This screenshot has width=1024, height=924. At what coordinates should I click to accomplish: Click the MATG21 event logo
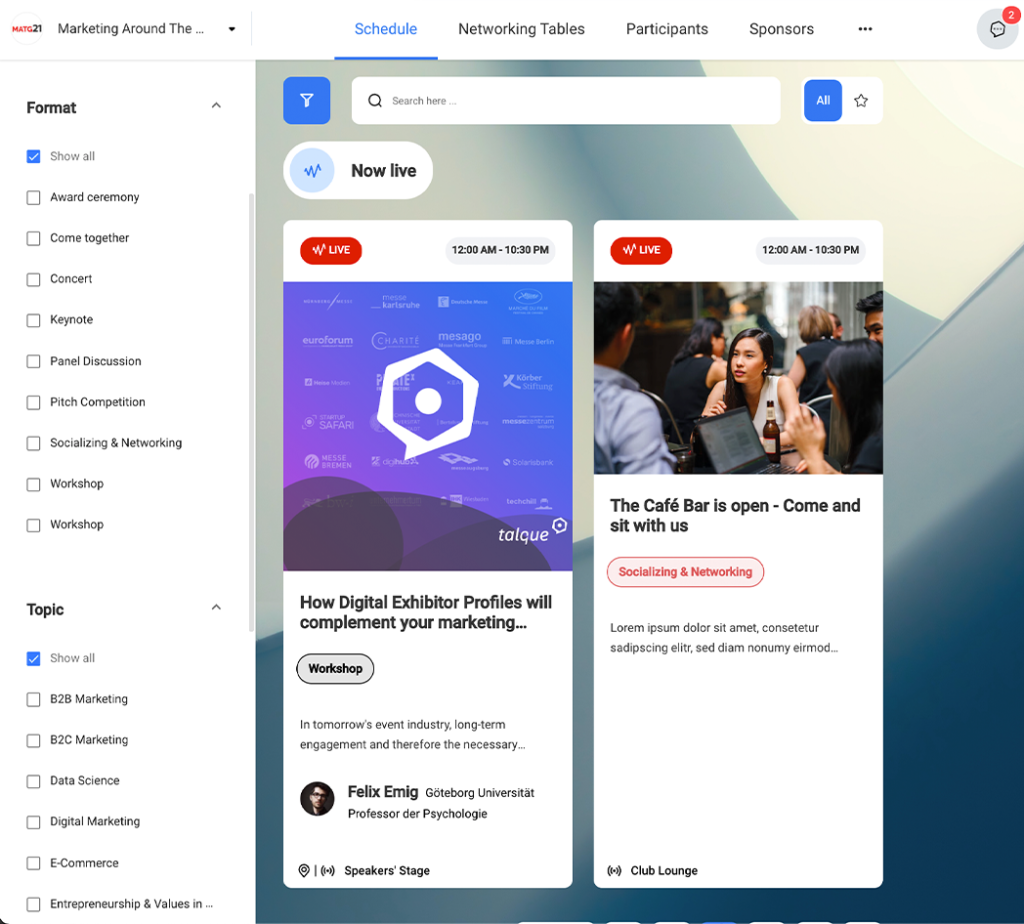click(27, 29)
